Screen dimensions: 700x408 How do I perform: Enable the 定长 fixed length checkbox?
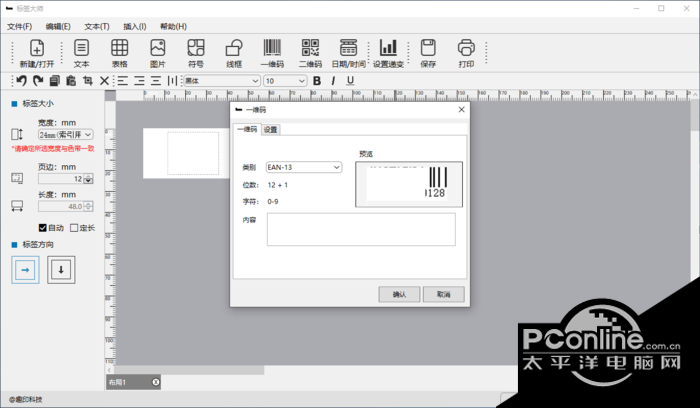(x=74, y=228)
